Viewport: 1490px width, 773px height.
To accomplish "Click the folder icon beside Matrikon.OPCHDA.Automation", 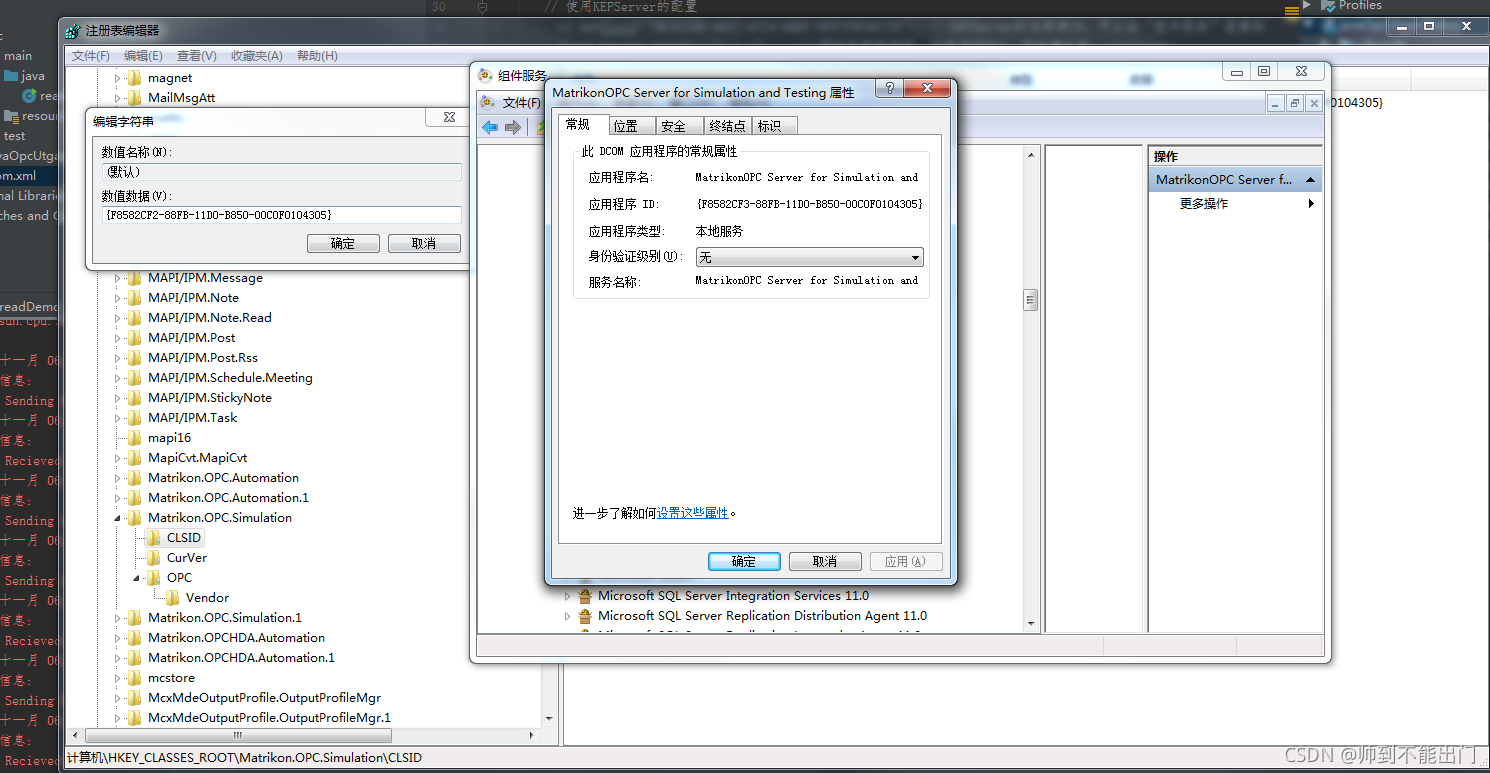I will (x=135, y=638).
